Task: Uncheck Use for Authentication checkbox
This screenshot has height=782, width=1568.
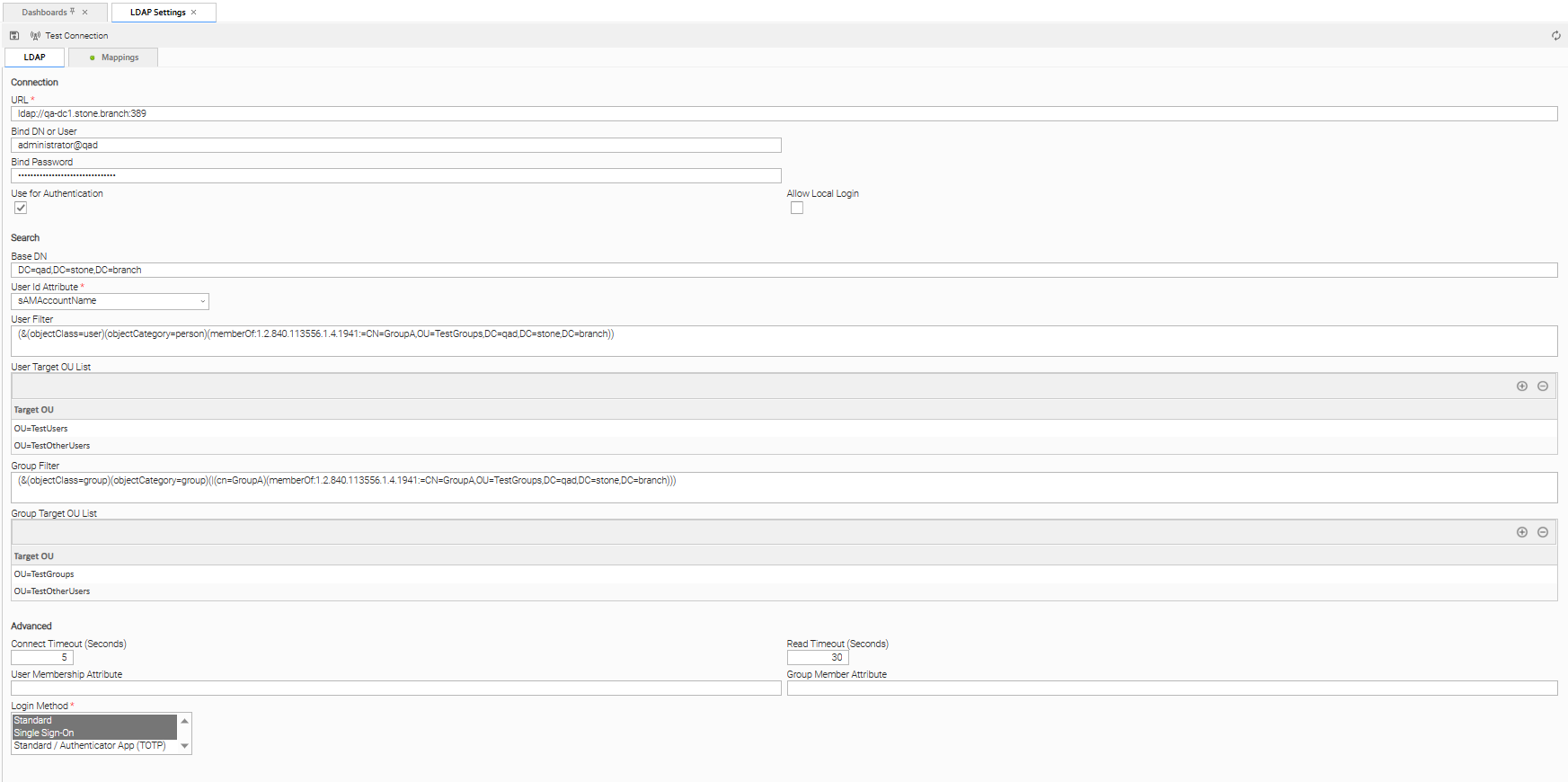Action: [x=21, y=208]
